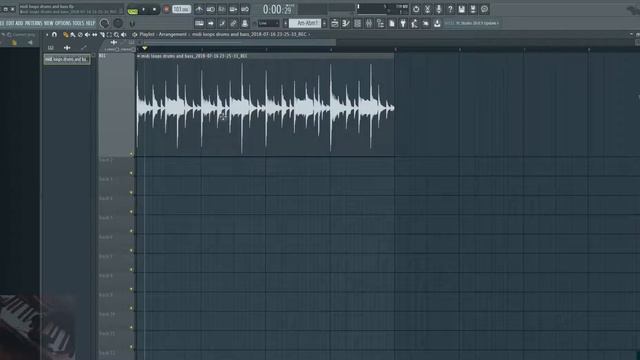Image resolution: width=640 pixels, height=360 pixels.
Task: Mute Track 4 with its green dot
Action: pyautogui.click(x=131, y=211)
